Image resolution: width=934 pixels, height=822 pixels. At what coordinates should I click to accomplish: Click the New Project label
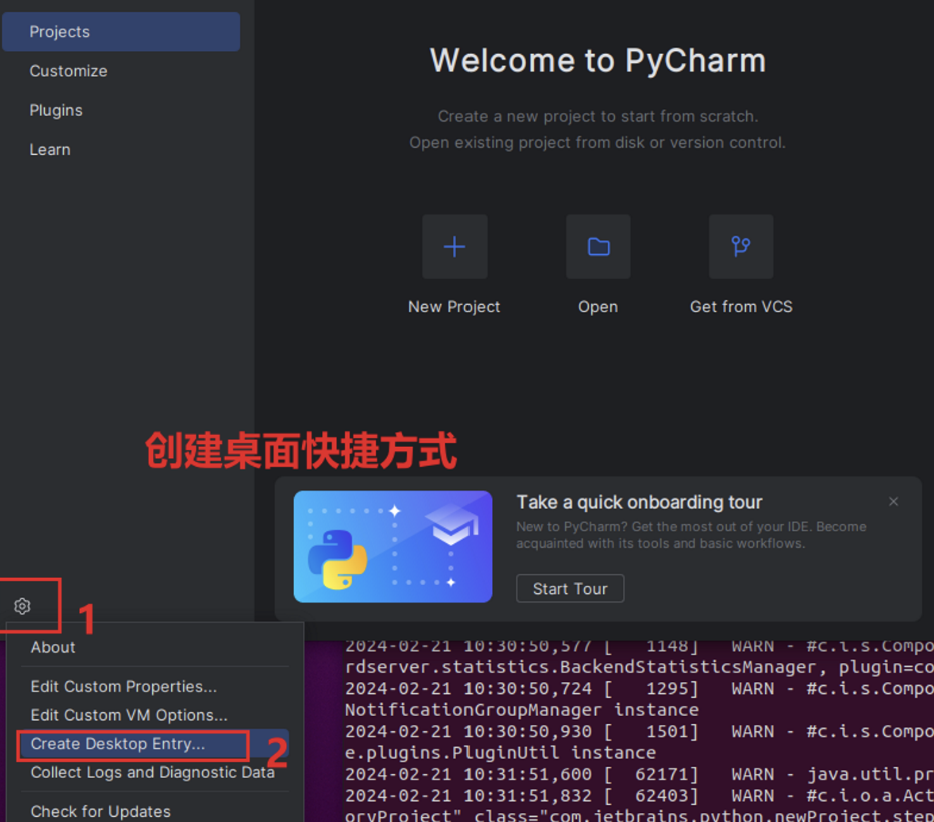(x=454, y=307)
